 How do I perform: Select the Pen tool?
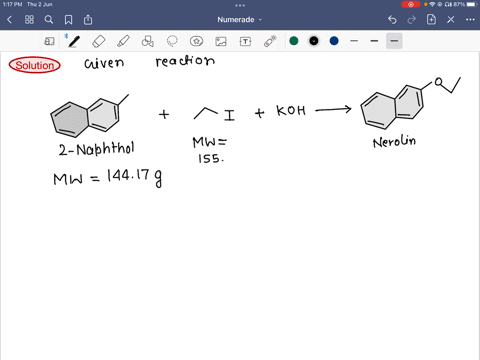click(x=74, y=41)
